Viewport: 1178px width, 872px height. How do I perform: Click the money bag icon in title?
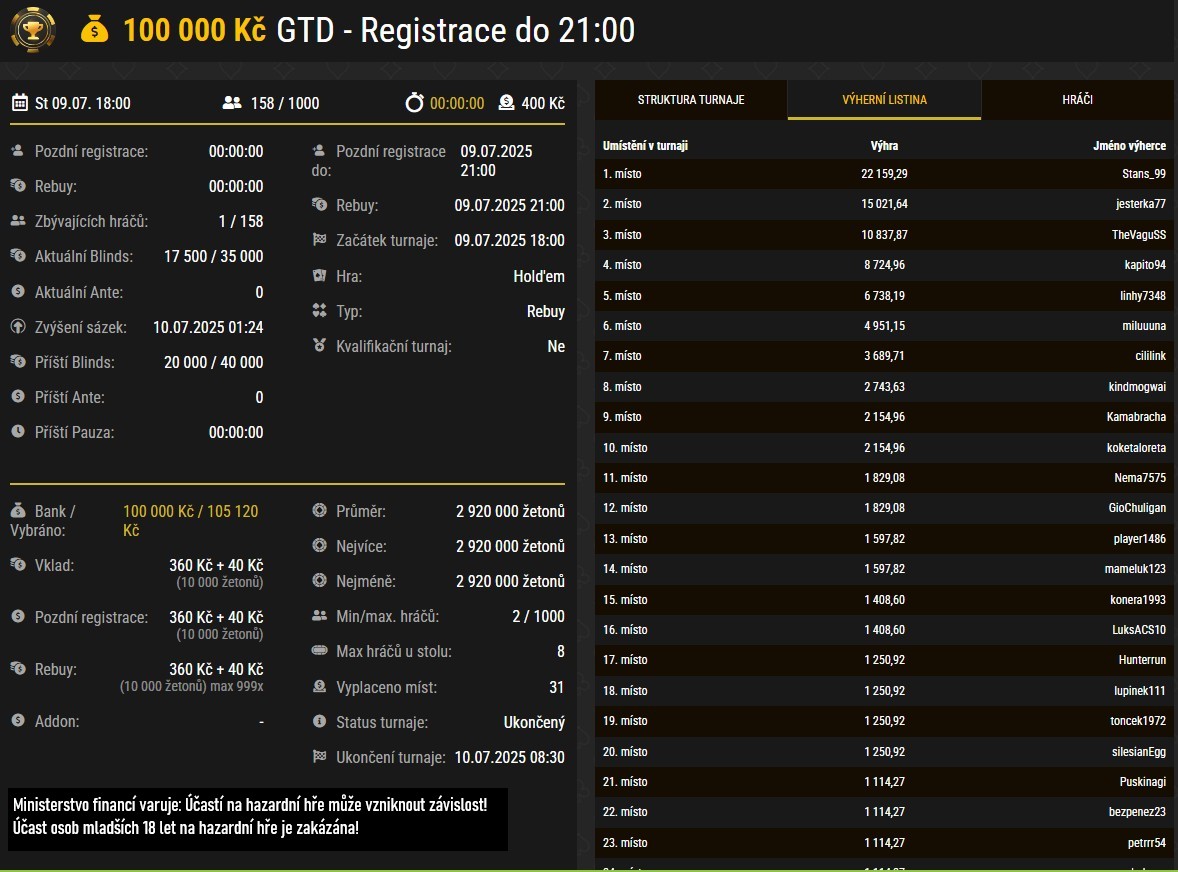coord(94,30)
